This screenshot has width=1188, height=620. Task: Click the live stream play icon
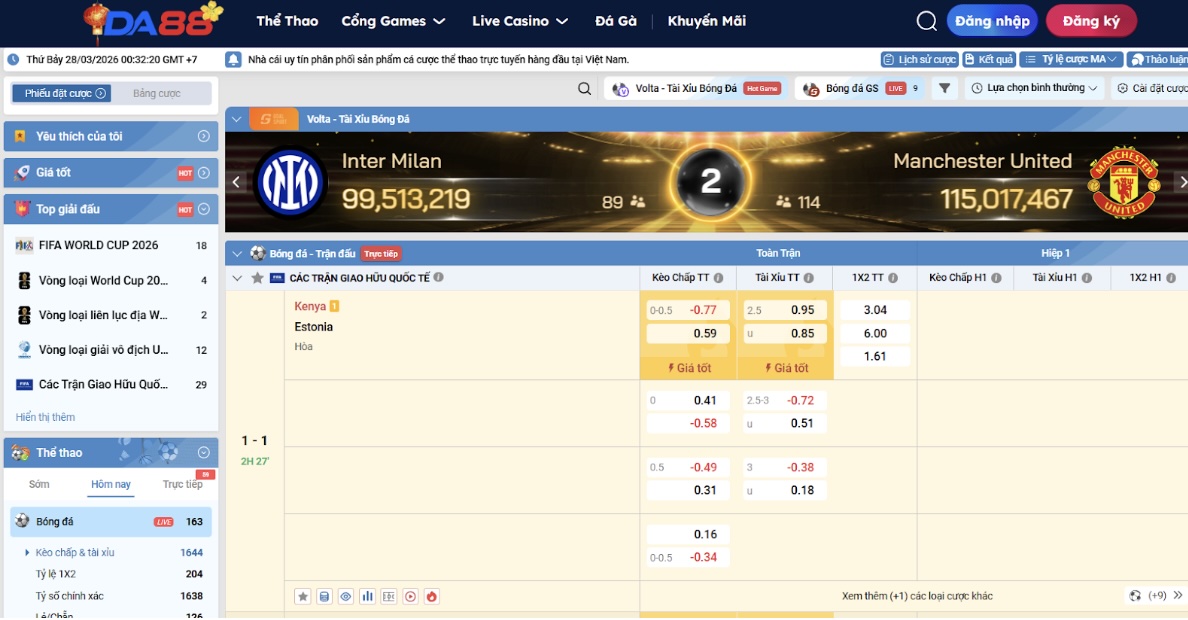pyautogui.click(x=410, y=597)
